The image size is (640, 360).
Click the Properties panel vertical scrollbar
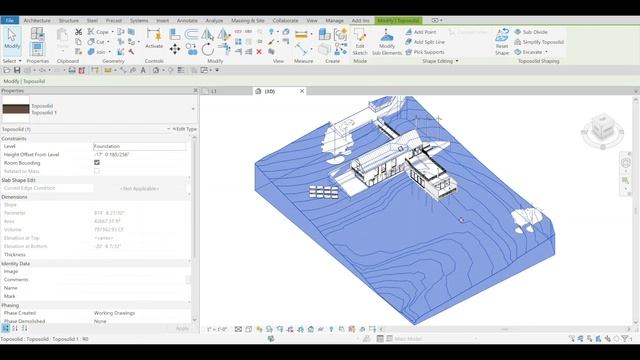coord(194,200)
